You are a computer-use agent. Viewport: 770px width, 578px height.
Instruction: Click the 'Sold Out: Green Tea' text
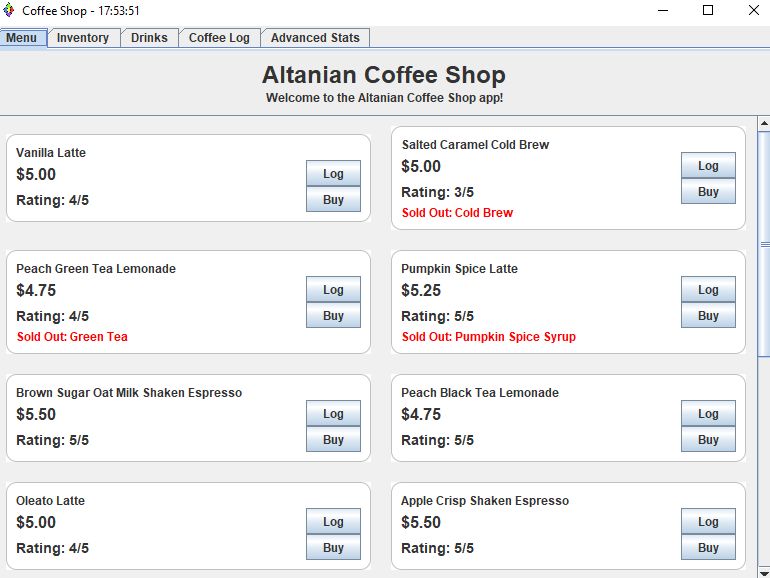click(x=72, y=337)
